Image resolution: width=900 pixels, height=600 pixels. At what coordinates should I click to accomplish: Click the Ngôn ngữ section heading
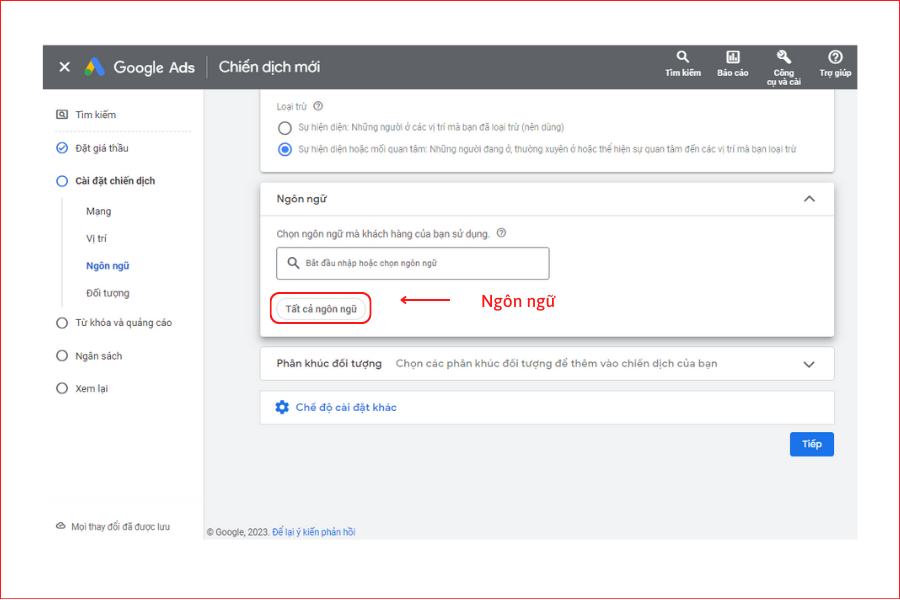(302, 199)
